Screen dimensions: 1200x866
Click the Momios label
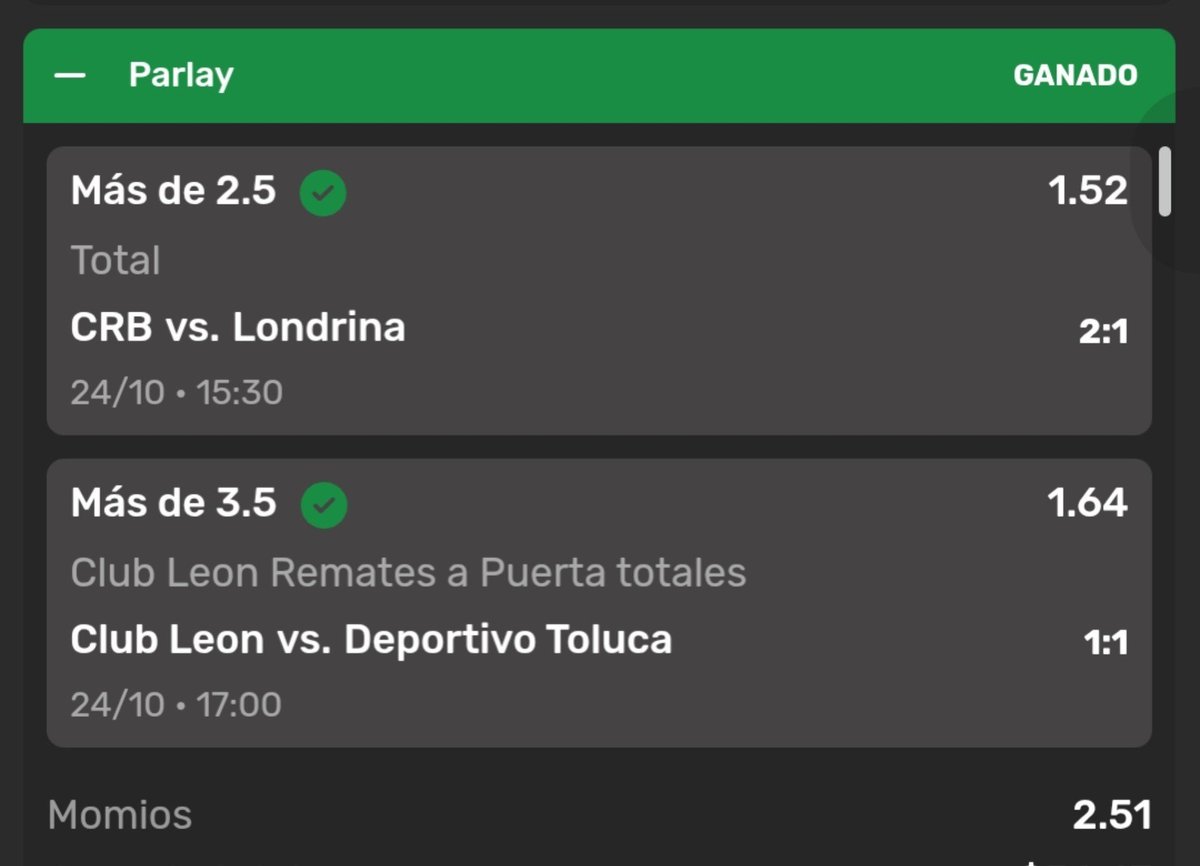120,815
